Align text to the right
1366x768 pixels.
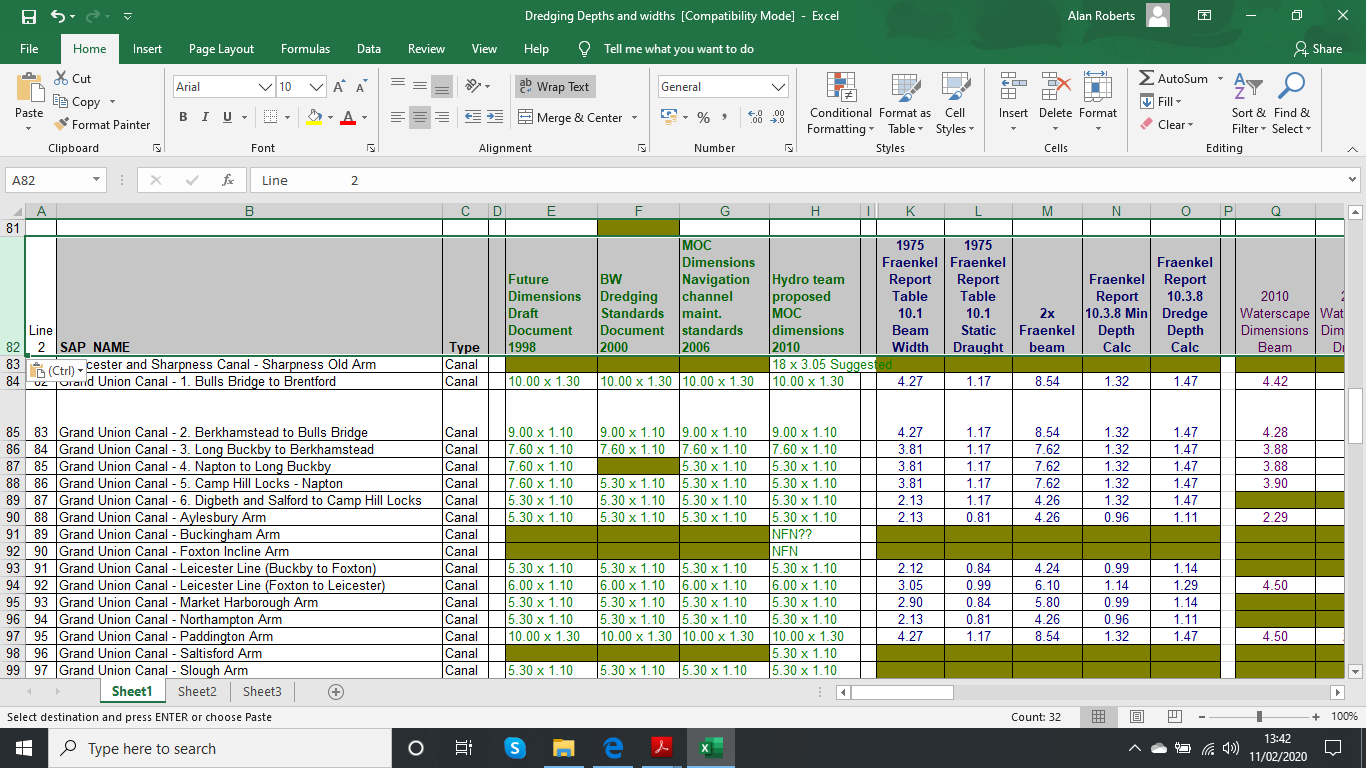tap(441, 117)
